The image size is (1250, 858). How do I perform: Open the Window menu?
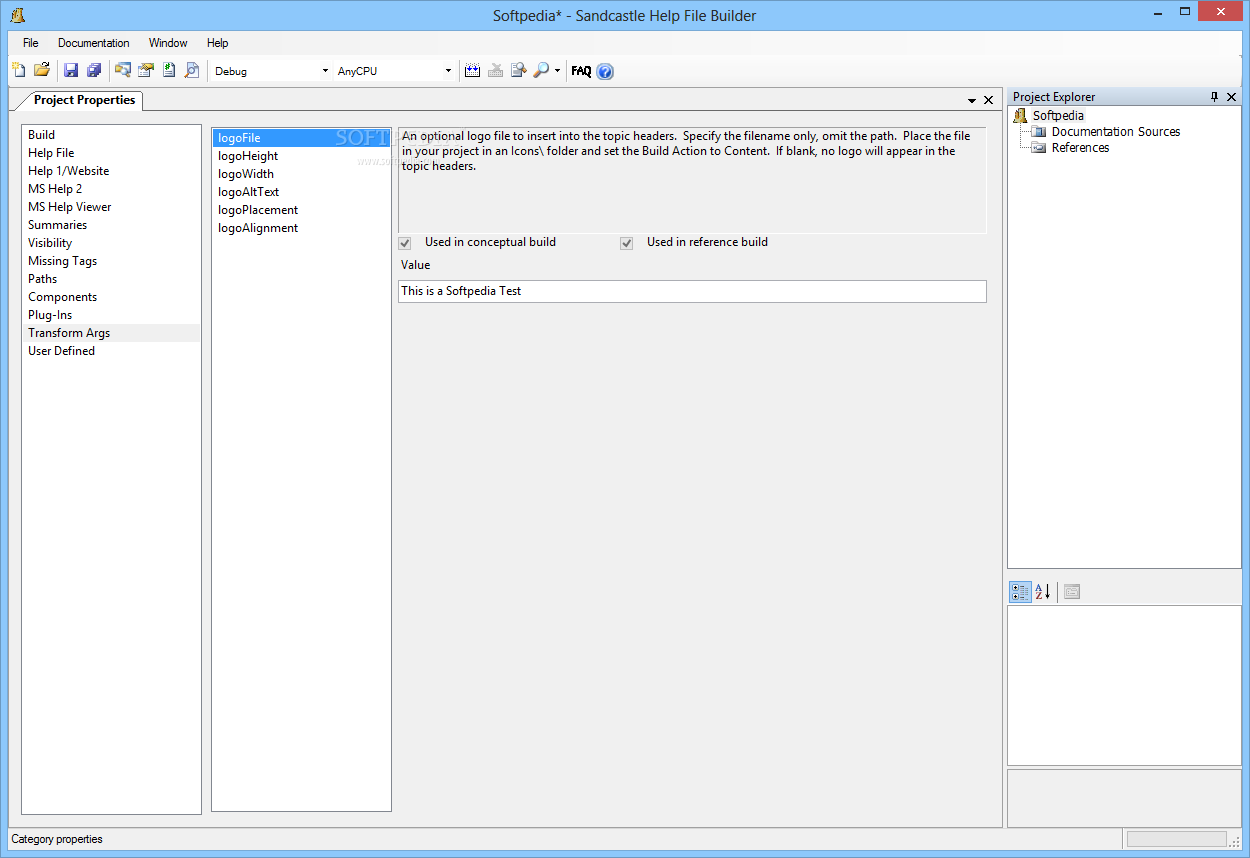168,43
